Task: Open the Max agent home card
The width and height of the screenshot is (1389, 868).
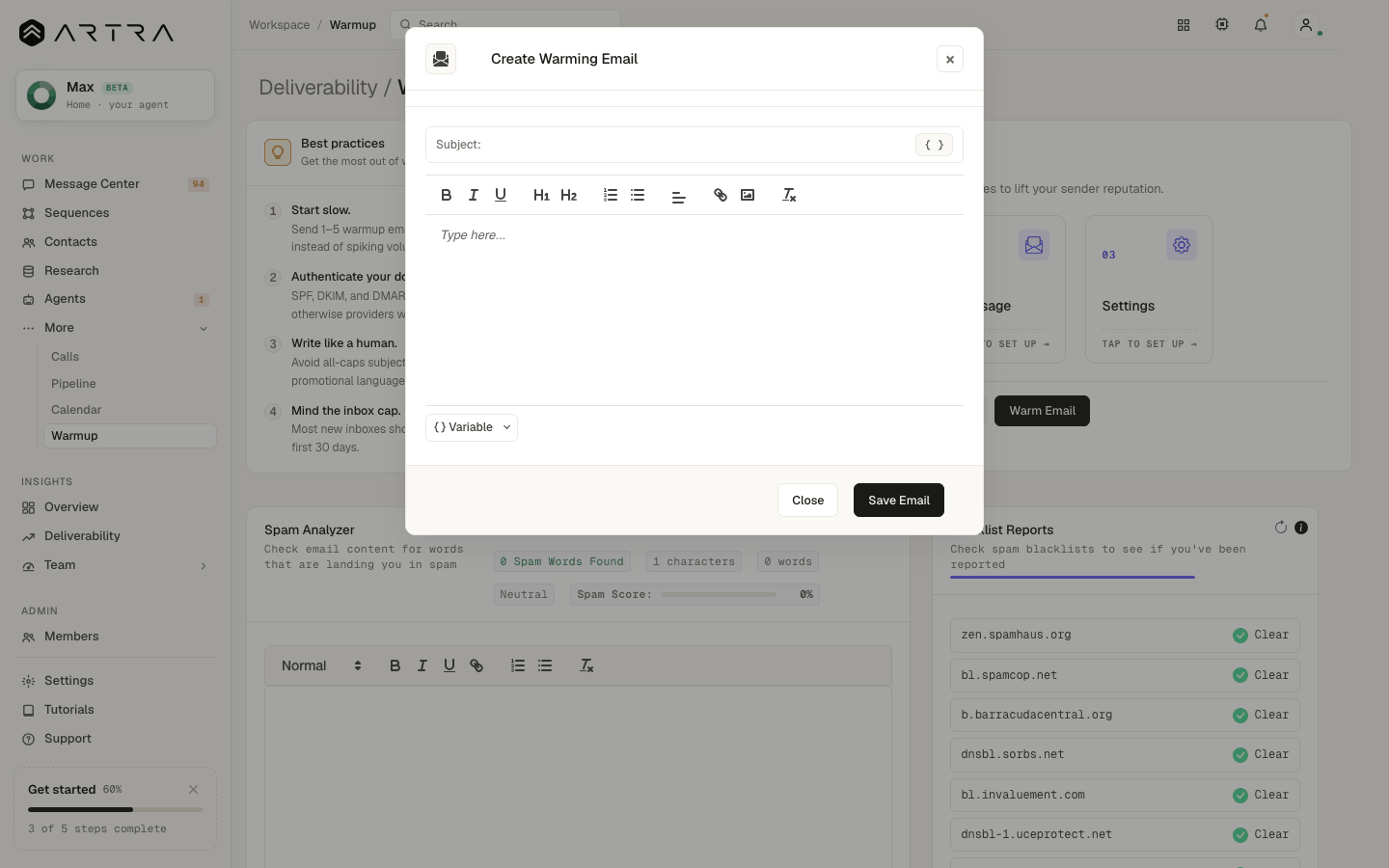Action: pyautogui.click(x=115, y=95)
